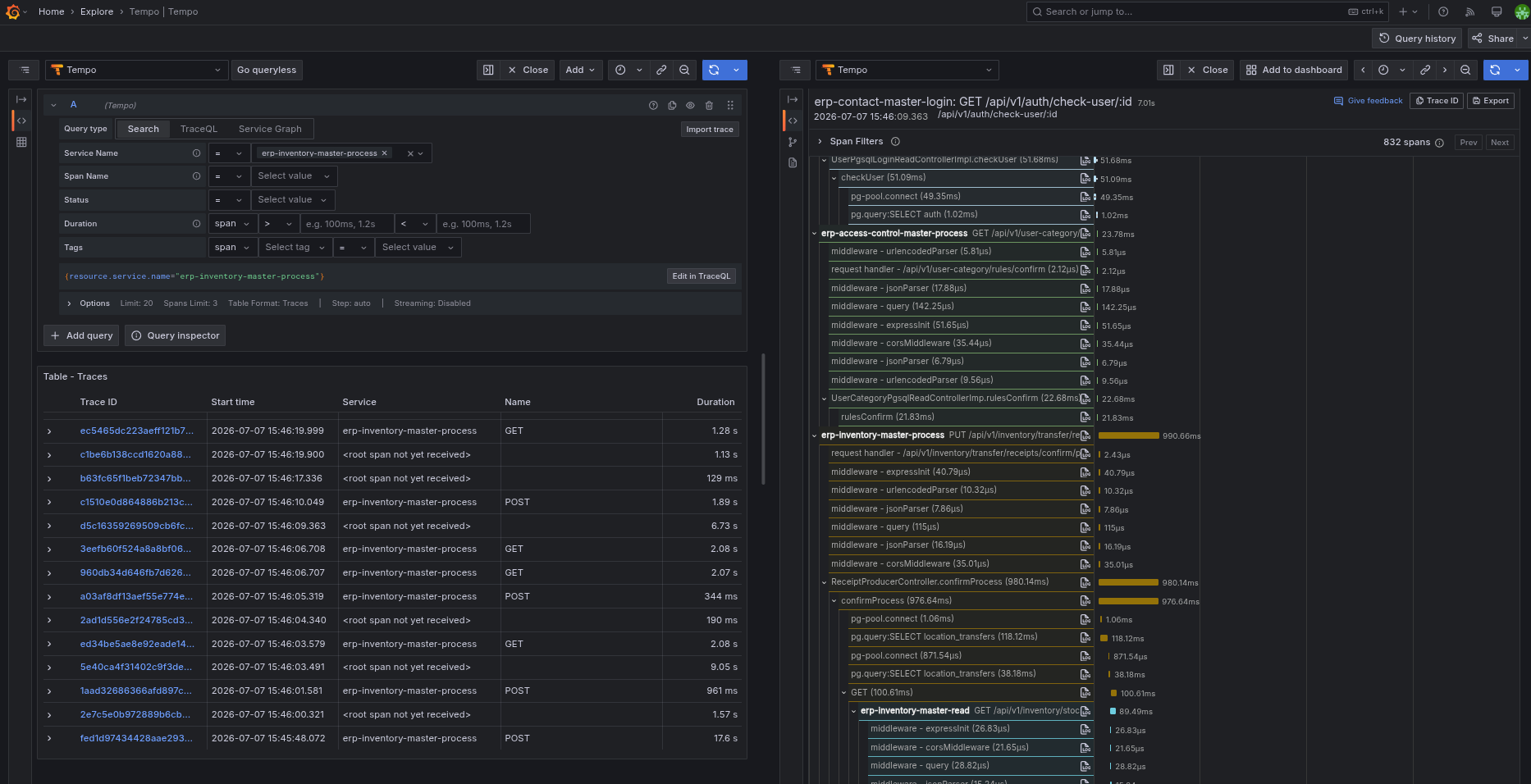The width and height of the screenshot is (1531, 784).
Task: Click Add query button
Action: tap(81, 335)
